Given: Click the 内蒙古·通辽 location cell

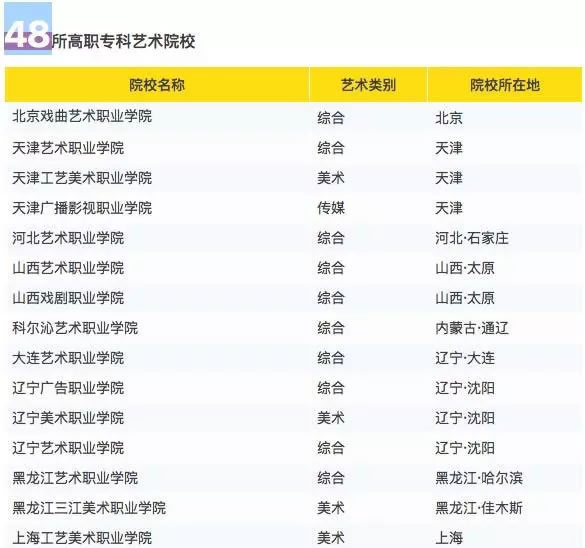Looking at the screenshot, I should [472, 328].
